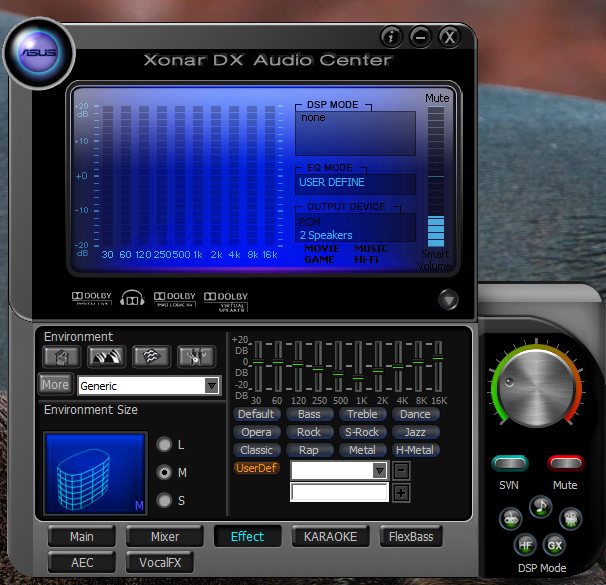Click the 250 Hz EQ slider
This screenshot has height=585, width=606.
point(318,366)
